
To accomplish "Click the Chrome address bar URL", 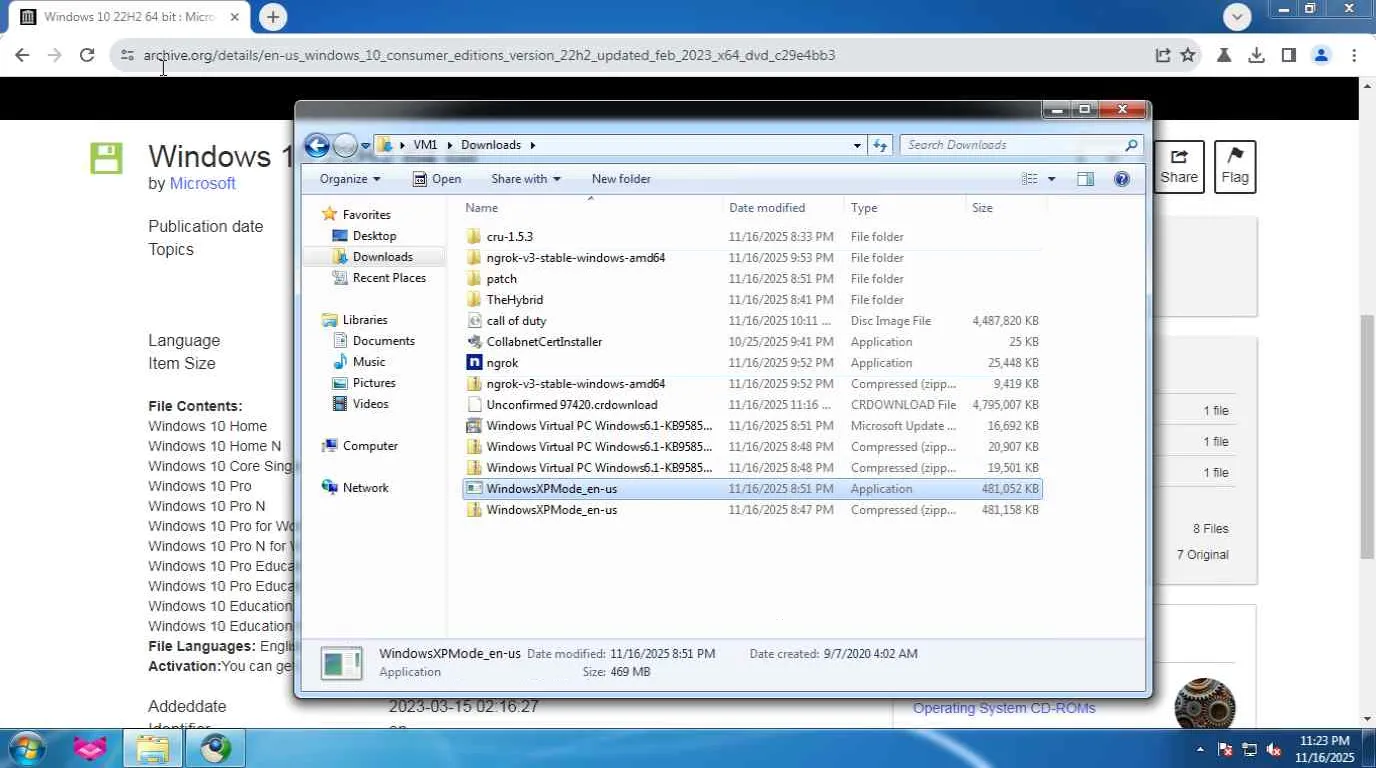I will tap(489, 55).
